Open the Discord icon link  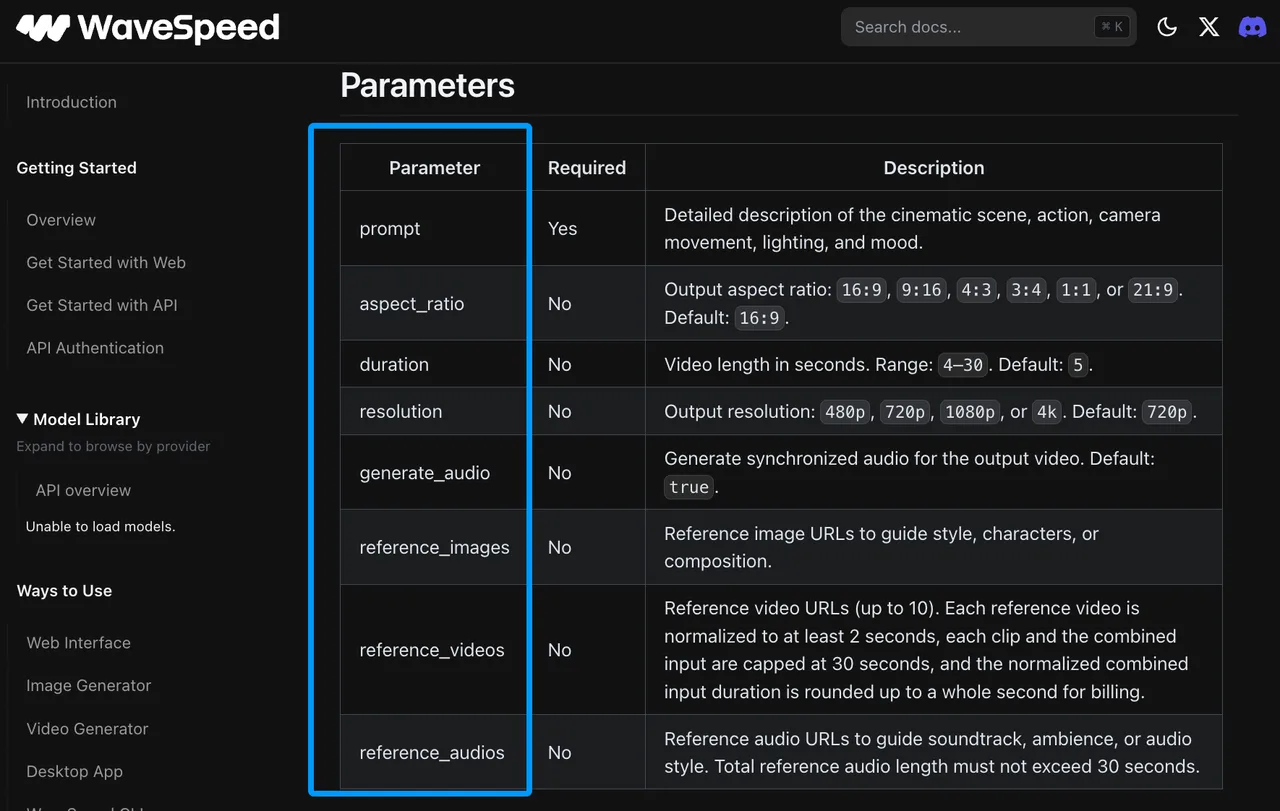pyautogui.click(x=1252, y=27)
